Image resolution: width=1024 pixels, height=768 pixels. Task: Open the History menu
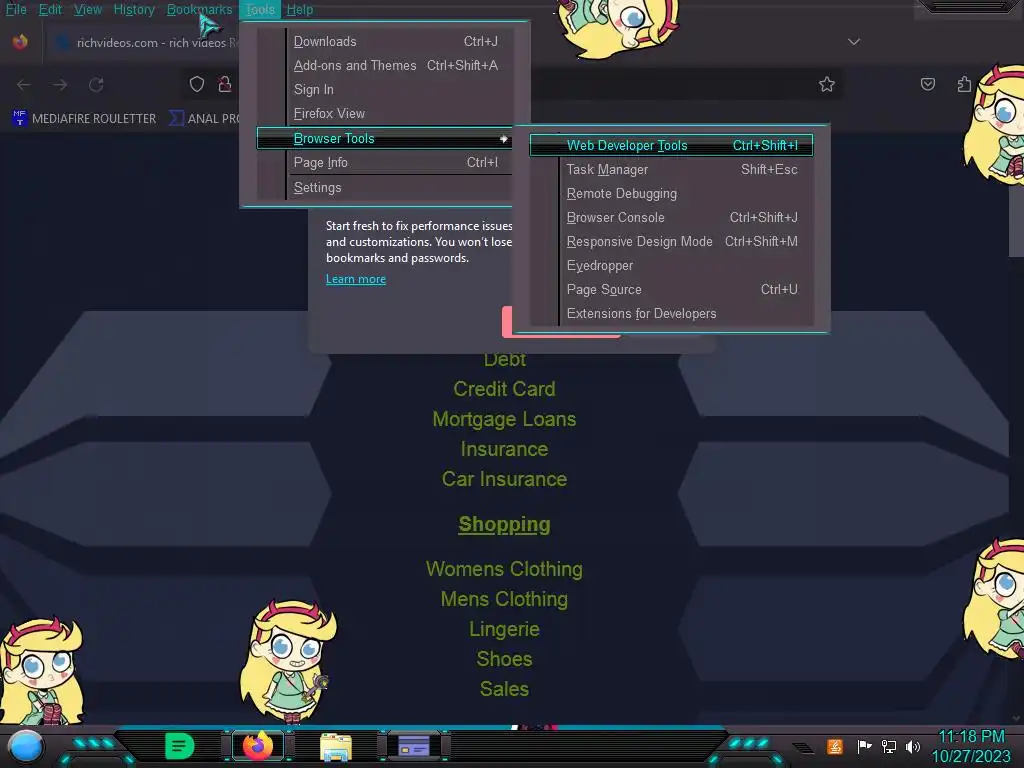click(x=134, y=9)
